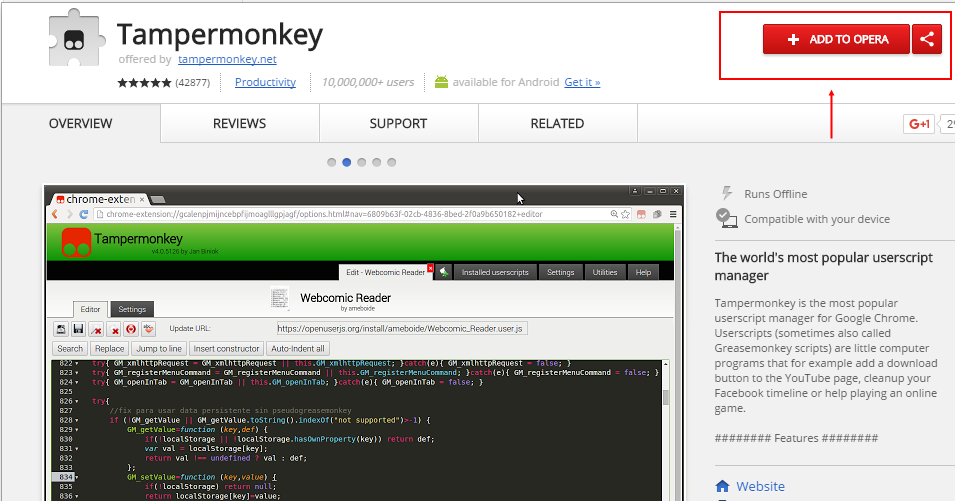Image resolution: width=955 pixels, height=501 pixels.
Task: Collapse the code fold arrow at line 822
Action: 77,363
